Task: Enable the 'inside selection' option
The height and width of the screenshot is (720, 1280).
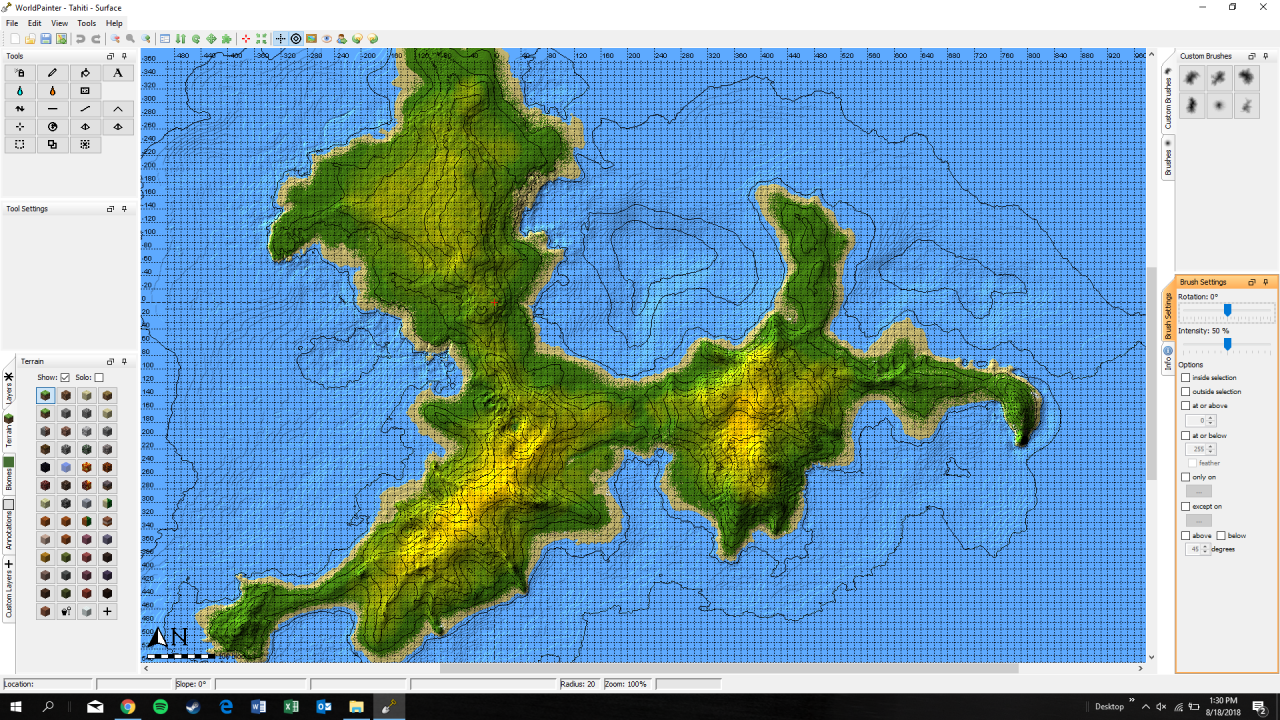Action: pyautogui.click(x=1187, y=377)
